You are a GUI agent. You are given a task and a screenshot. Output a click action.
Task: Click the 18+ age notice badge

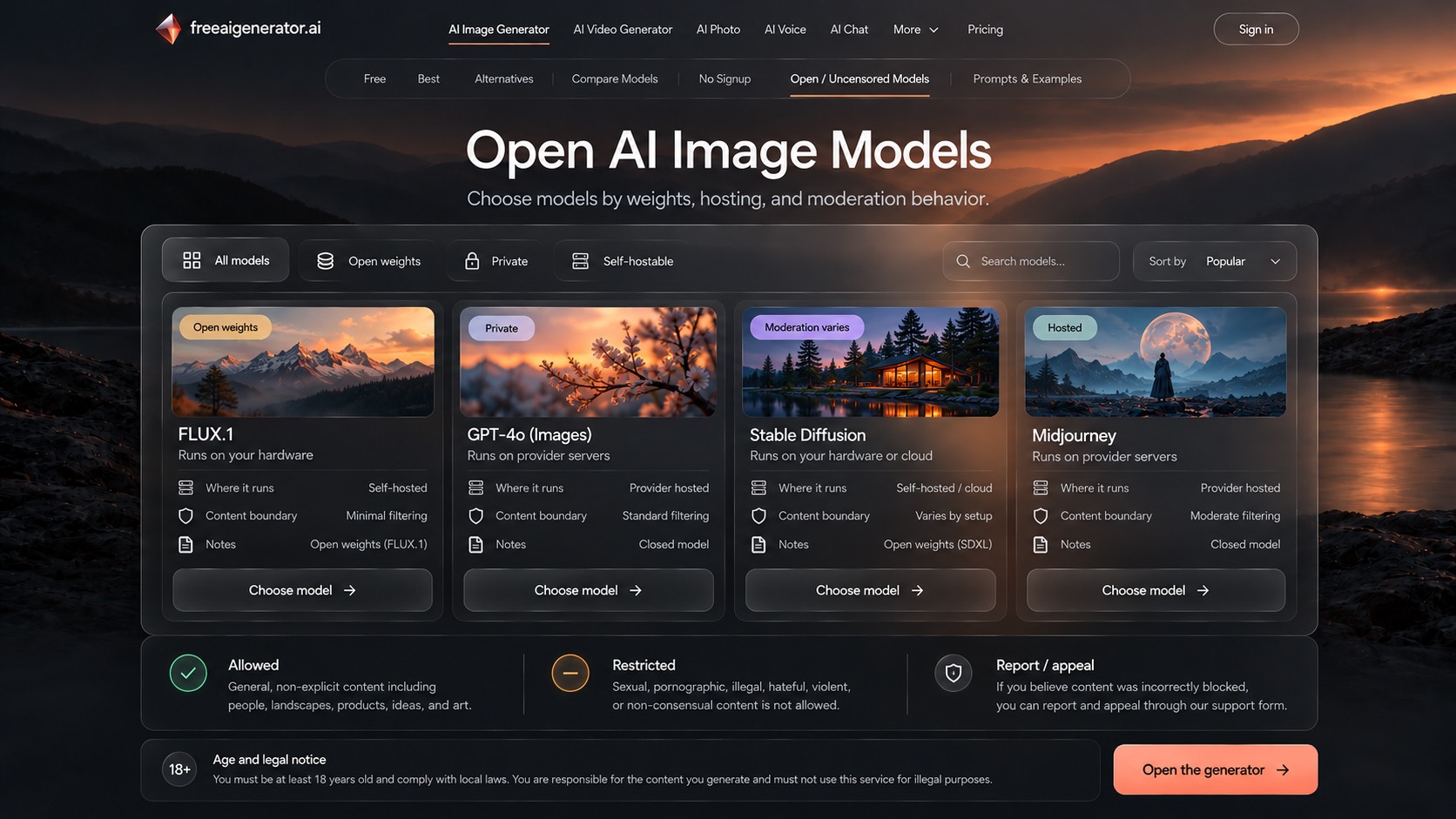coord(179,769)
